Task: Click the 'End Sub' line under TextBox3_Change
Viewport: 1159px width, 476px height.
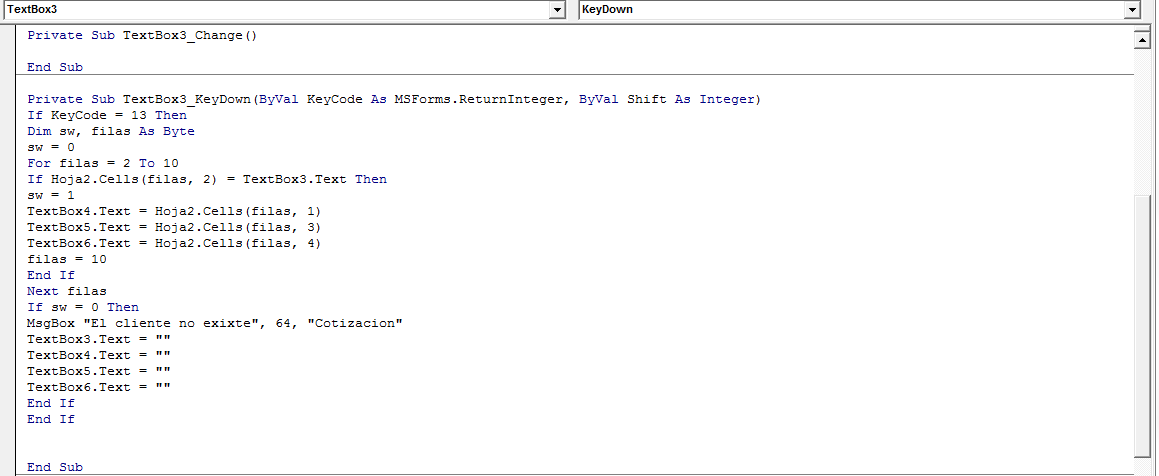Action: (55, 67)
